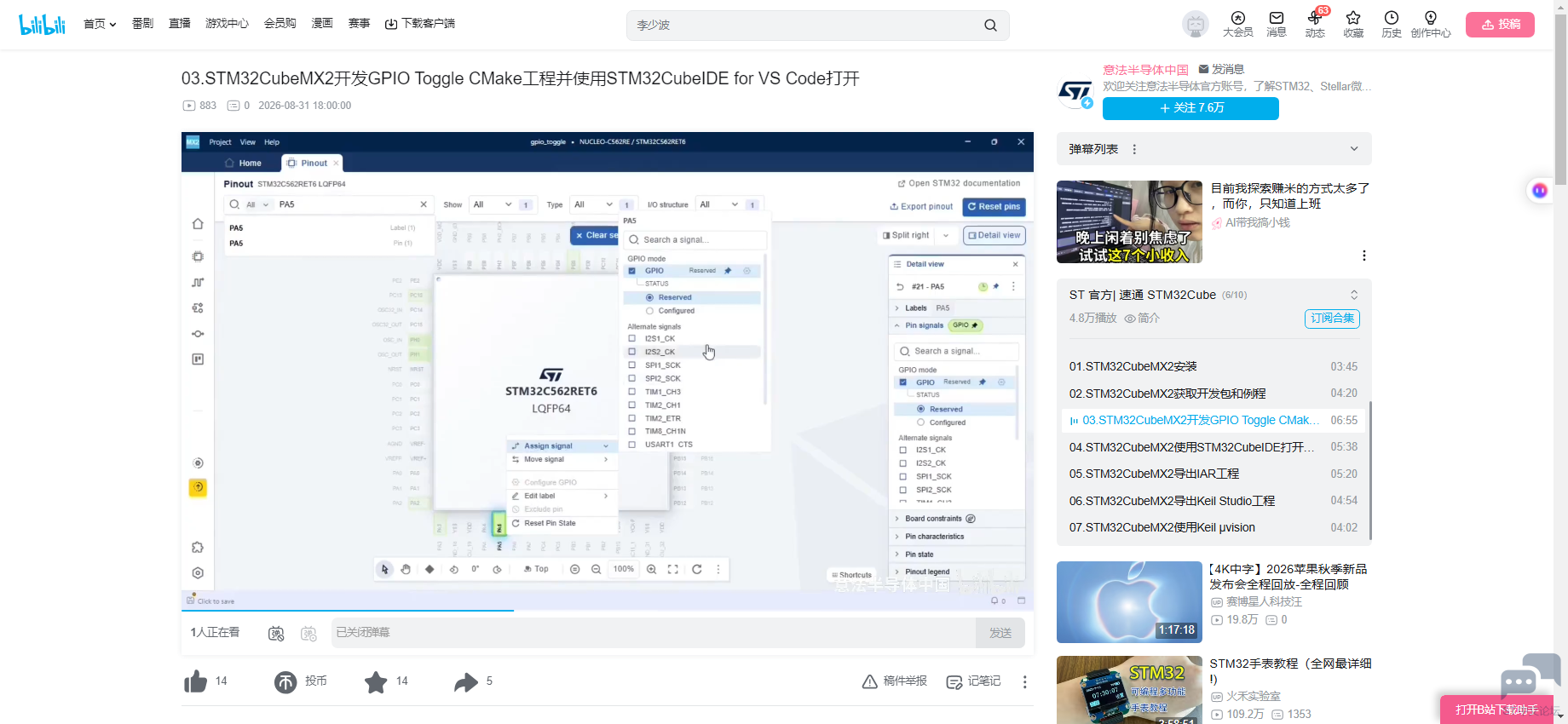The image size is (1568, 724).
Task: Click 发消息 to message the uploader
Action: pos(1221,69)
